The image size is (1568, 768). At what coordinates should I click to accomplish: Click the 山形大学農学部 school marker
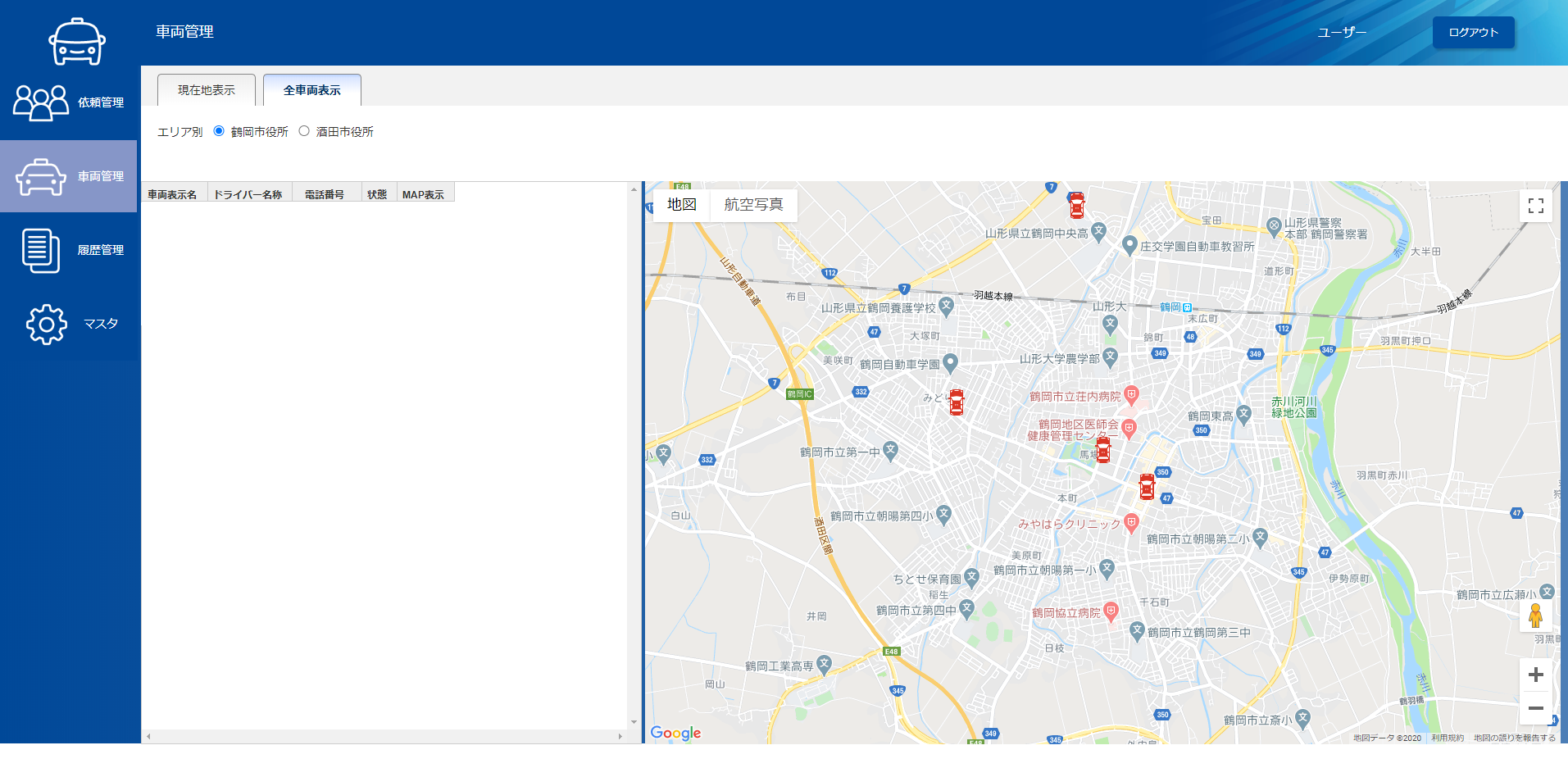click(x=1111, y=357)
